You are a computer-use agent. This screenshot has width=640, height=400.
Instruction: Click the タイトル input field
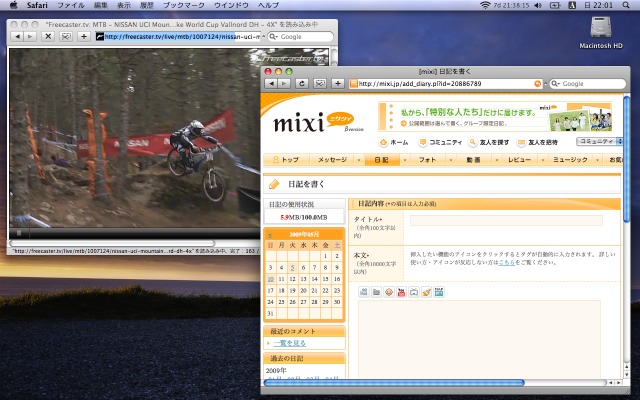tap(506, 220)
